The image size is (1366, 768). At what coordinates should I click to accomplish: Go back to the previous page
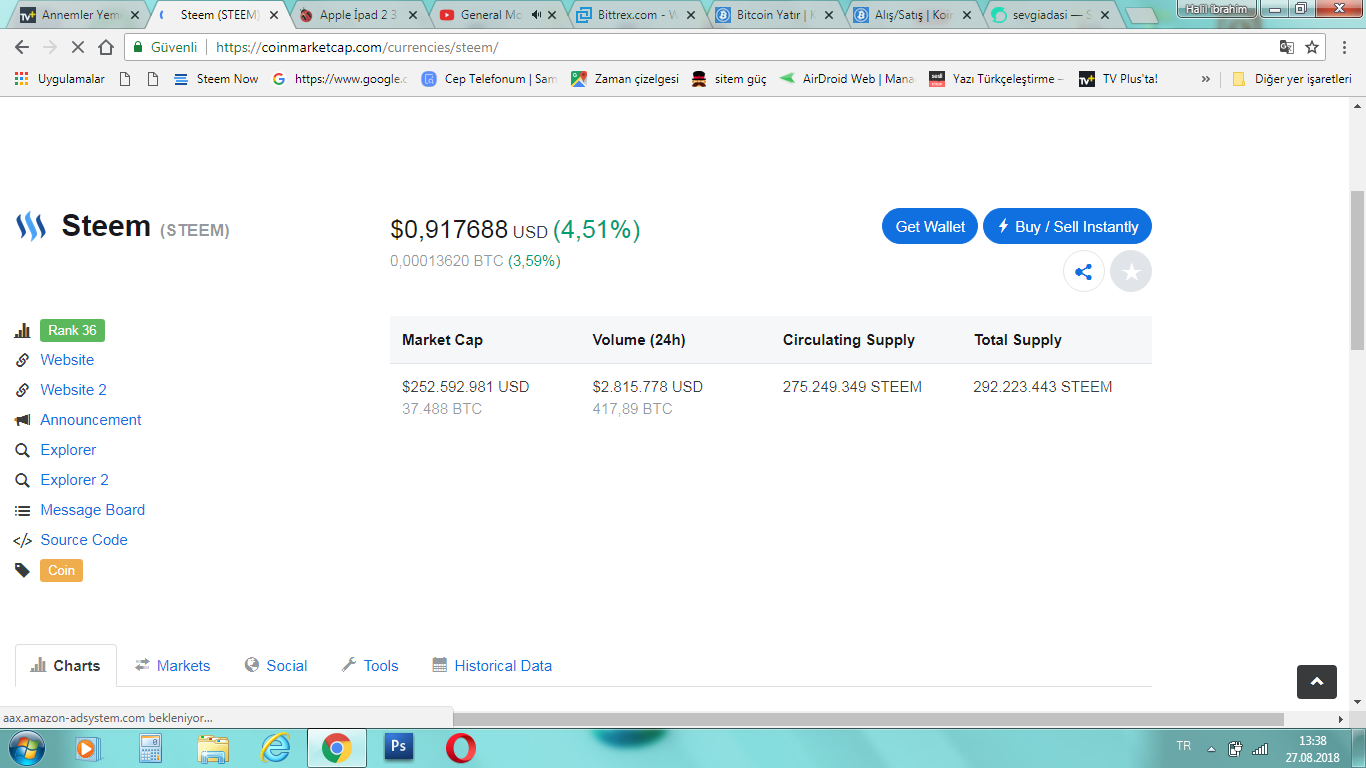click(x=23, y=47)
